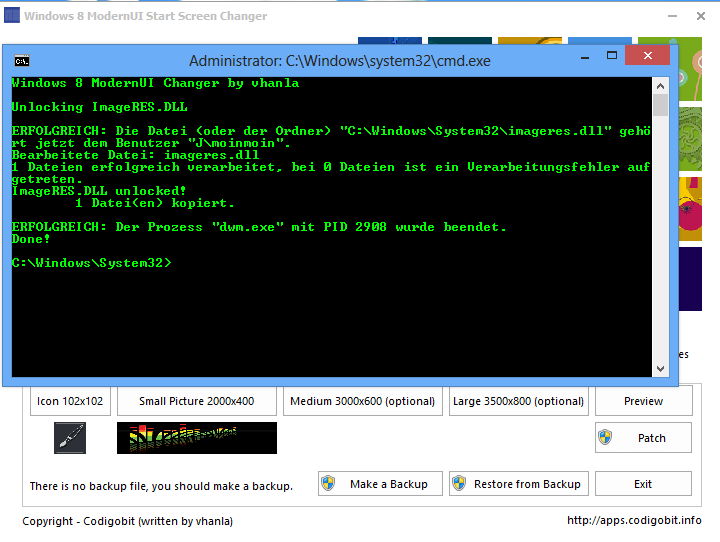Exit the Start Screen Changer app

(x=643, y=484)
